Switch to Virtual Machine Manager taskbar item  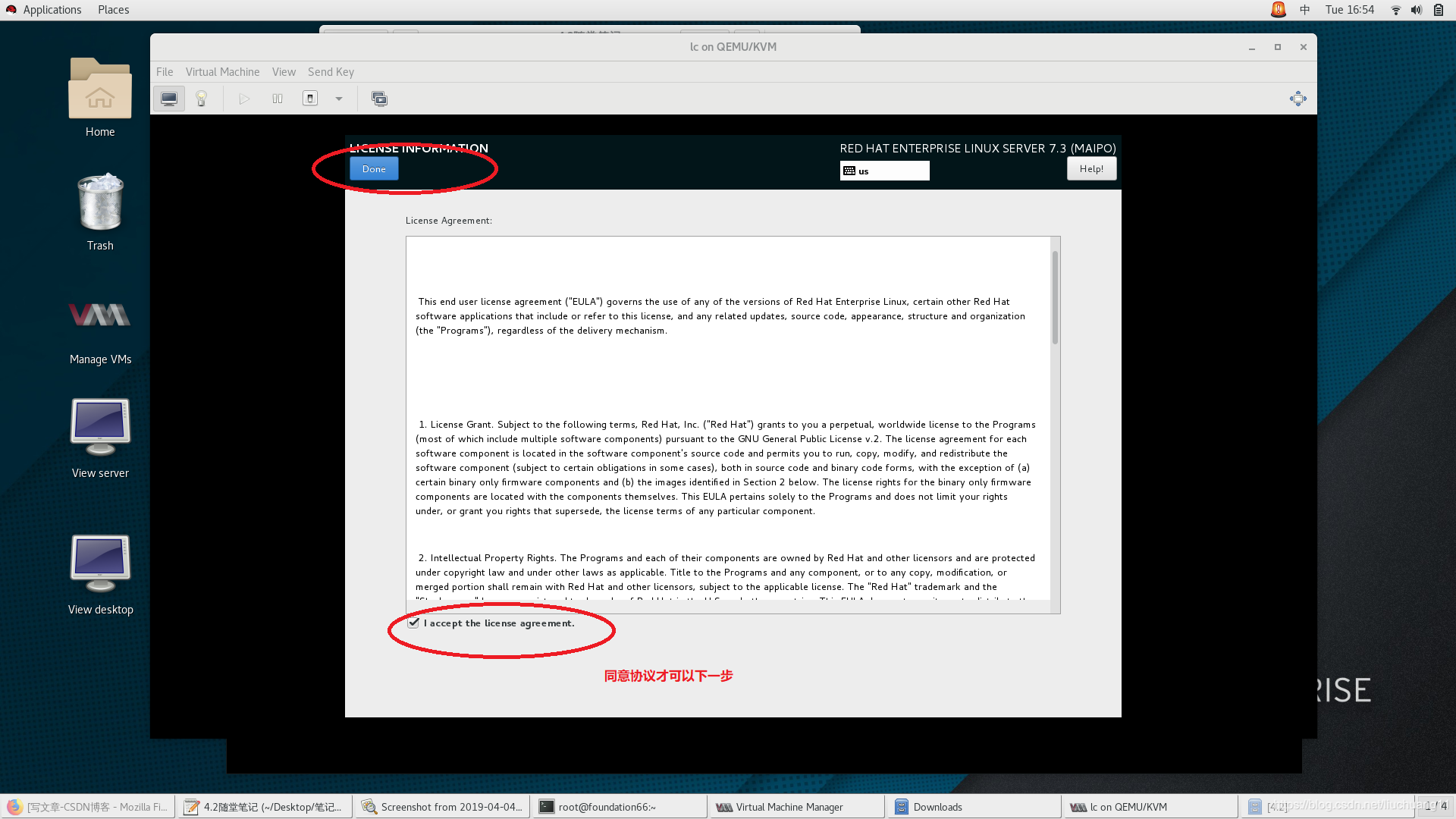click(796, 807)
